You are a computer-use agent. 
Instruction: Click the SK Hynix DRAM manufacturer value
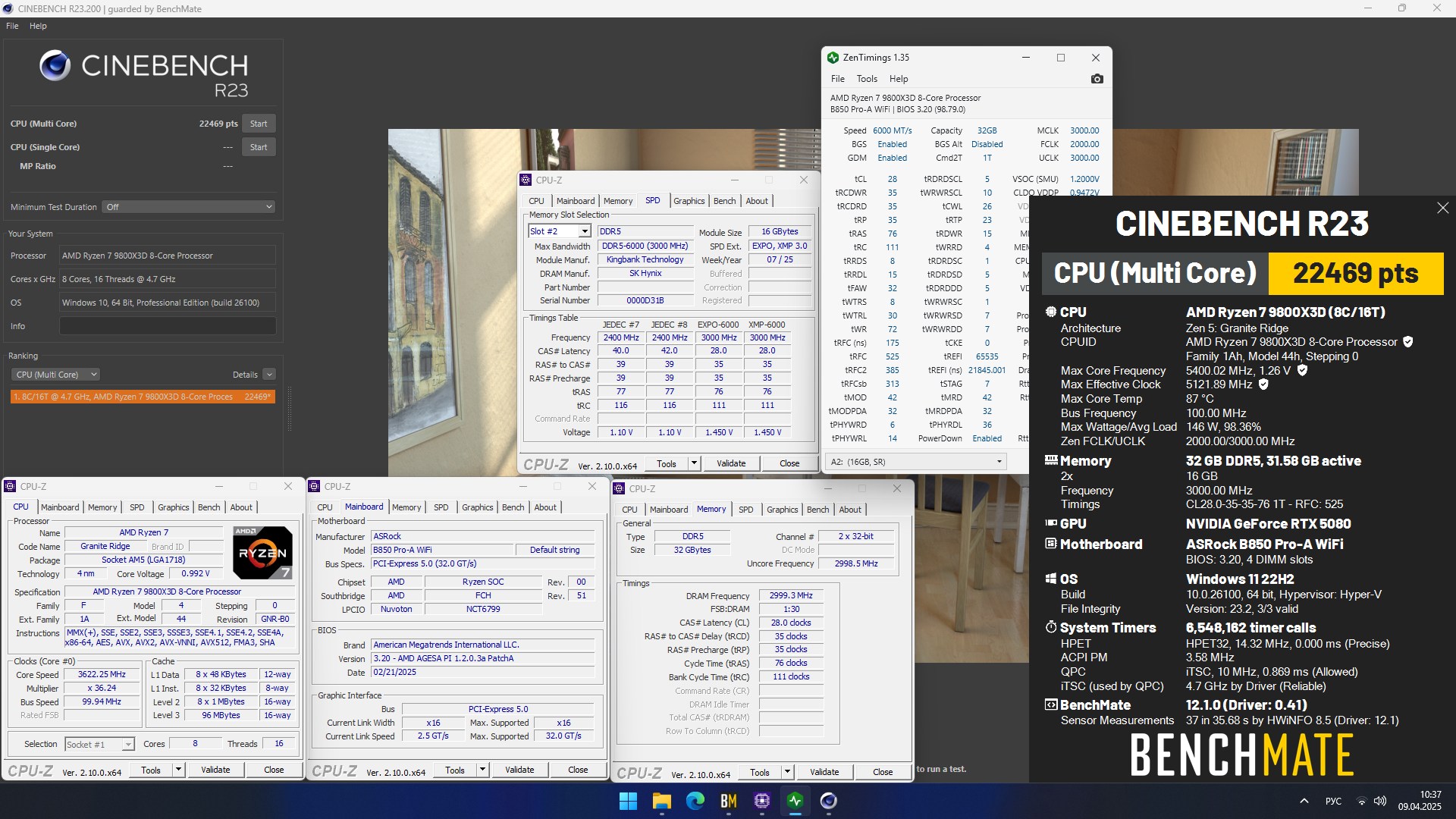(x=645, y=274)
